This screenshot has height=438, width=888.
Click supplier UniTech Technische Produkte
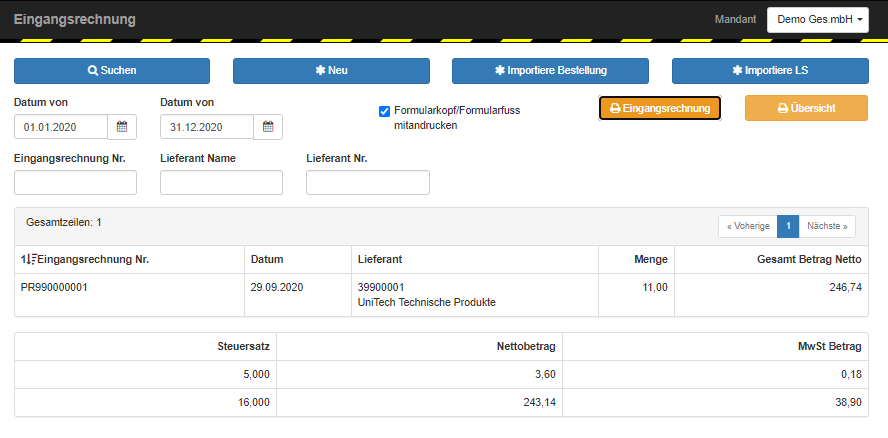pos(427,303)
